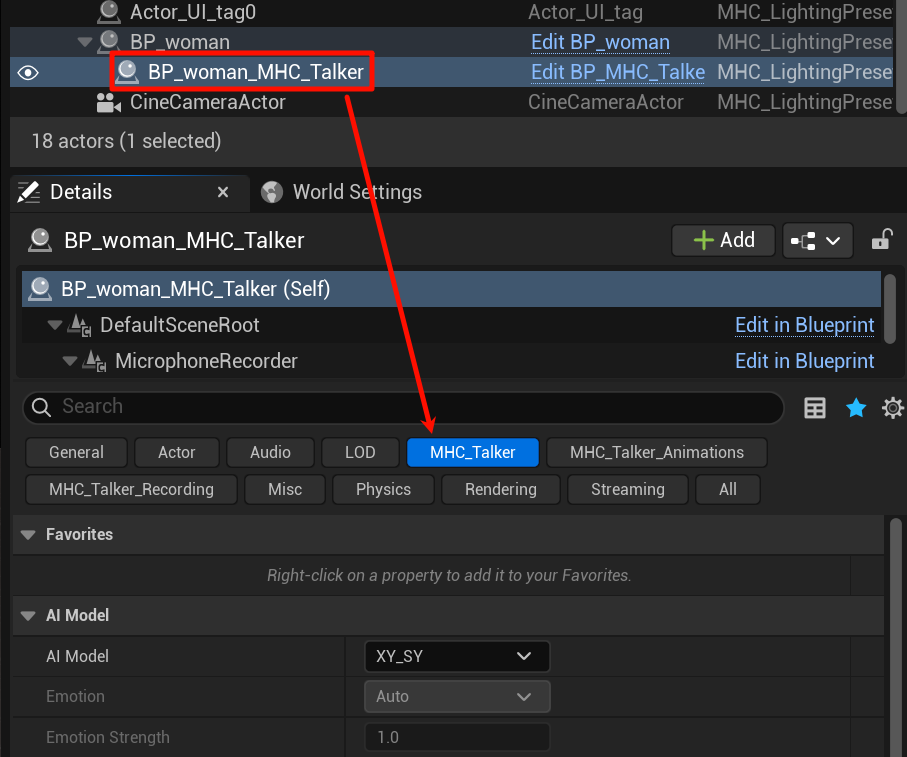
Task: Collapse the AI Model section
Action: click(28, 615)
